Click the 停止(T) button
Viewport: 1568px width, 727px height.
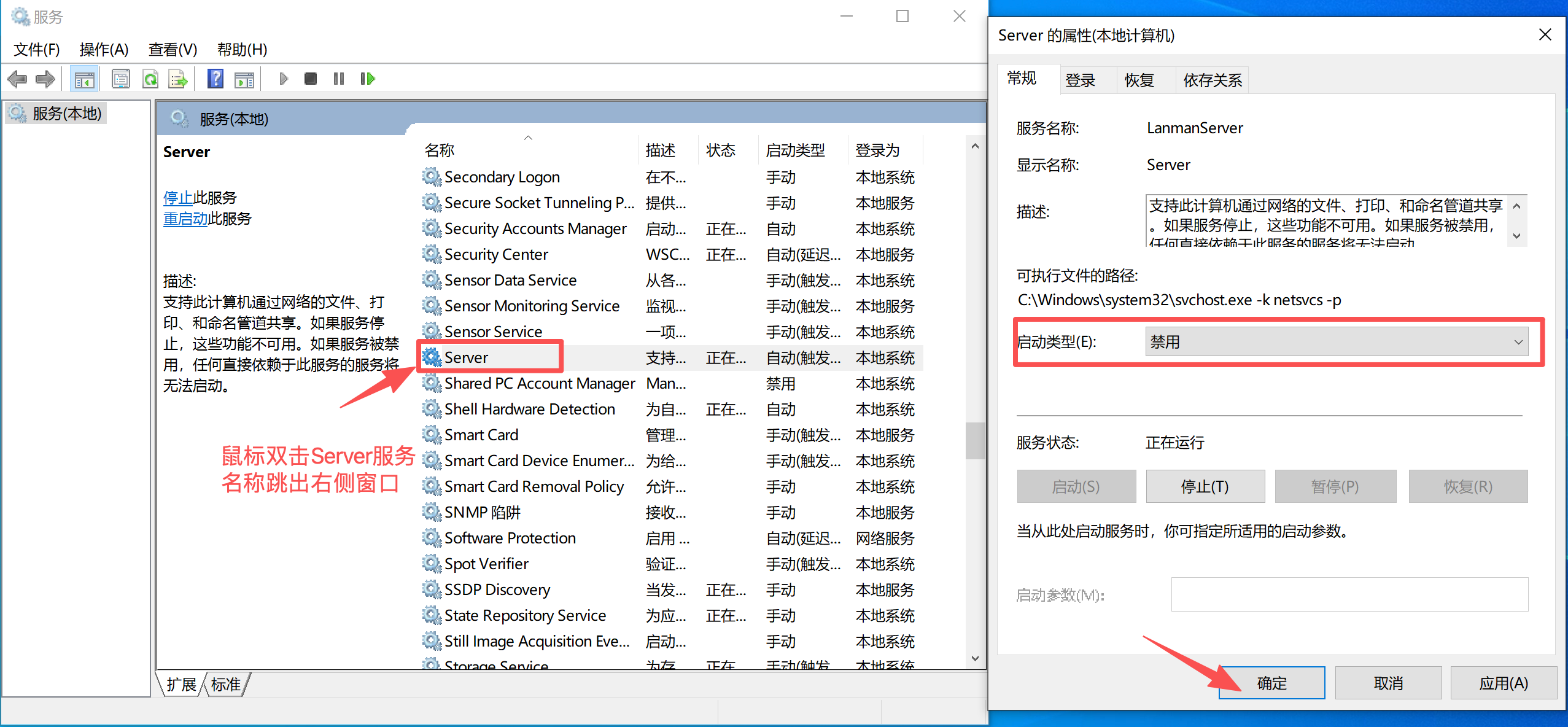pos(1205,486)
